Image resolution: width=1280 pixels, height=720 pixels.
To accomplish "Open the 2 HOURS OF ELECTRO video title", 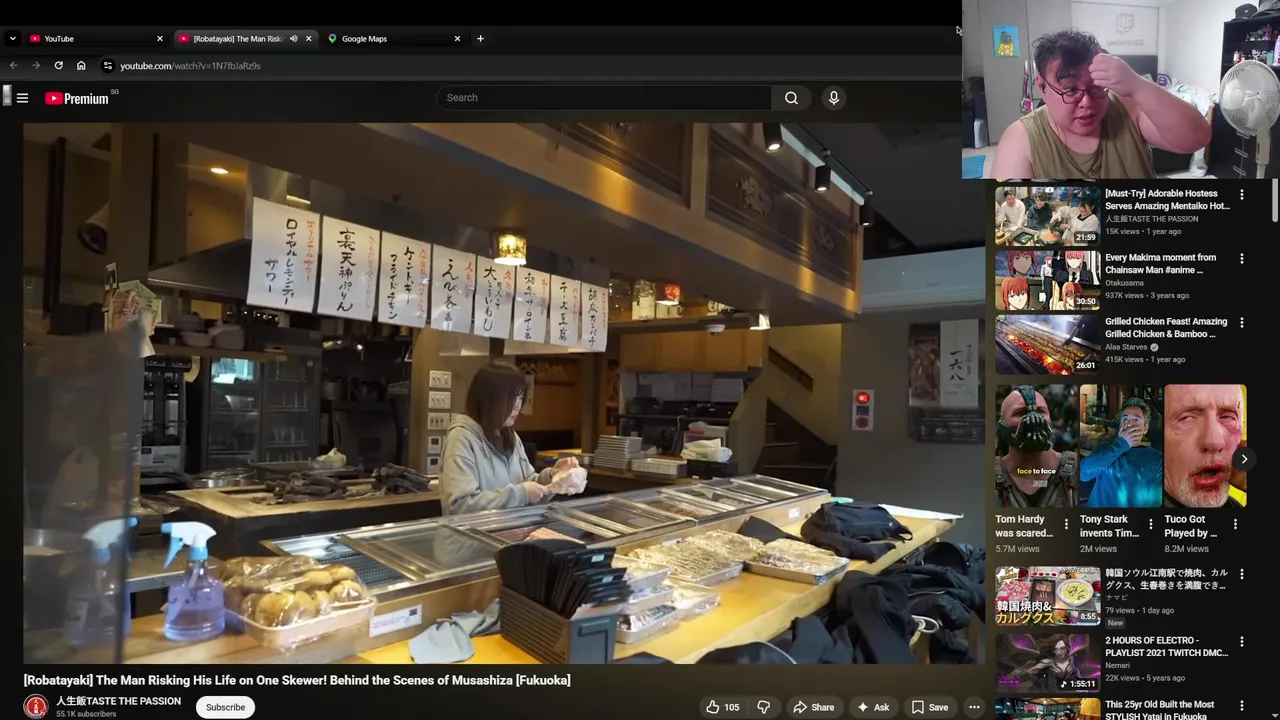I will [x=1166, y=647].
